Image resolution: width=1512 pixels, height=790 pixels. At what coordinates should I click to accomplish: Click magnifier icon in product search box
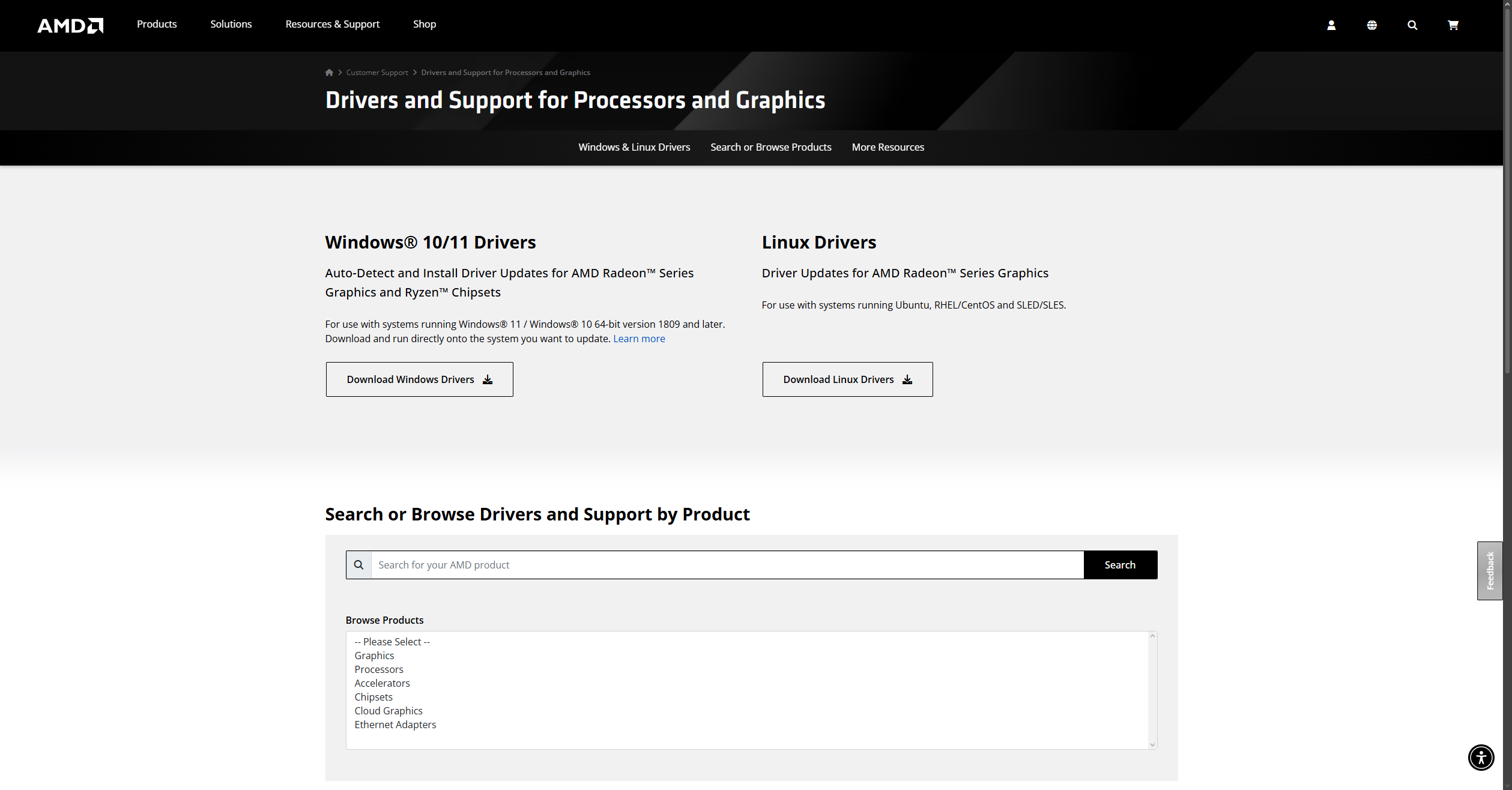coord(359,565)
